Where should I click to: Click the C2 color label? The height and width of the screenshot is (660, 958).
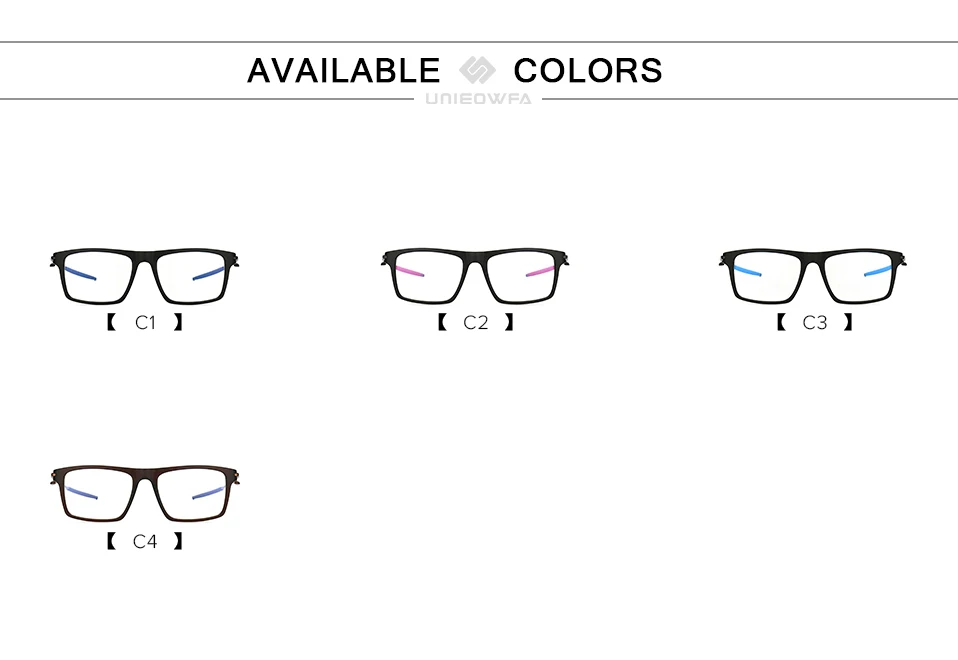[475, 322]
